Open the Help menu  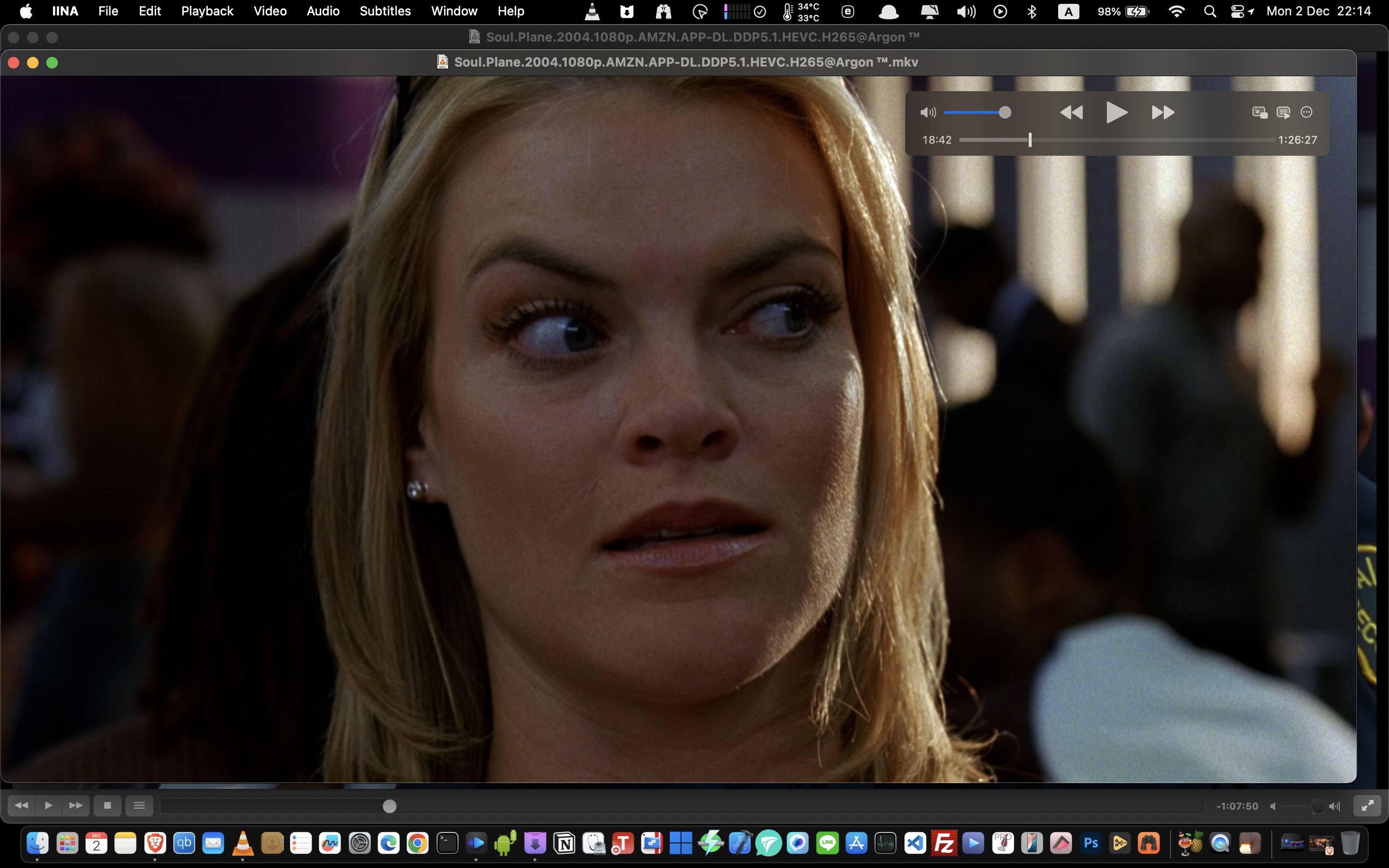tap(510, 11)
